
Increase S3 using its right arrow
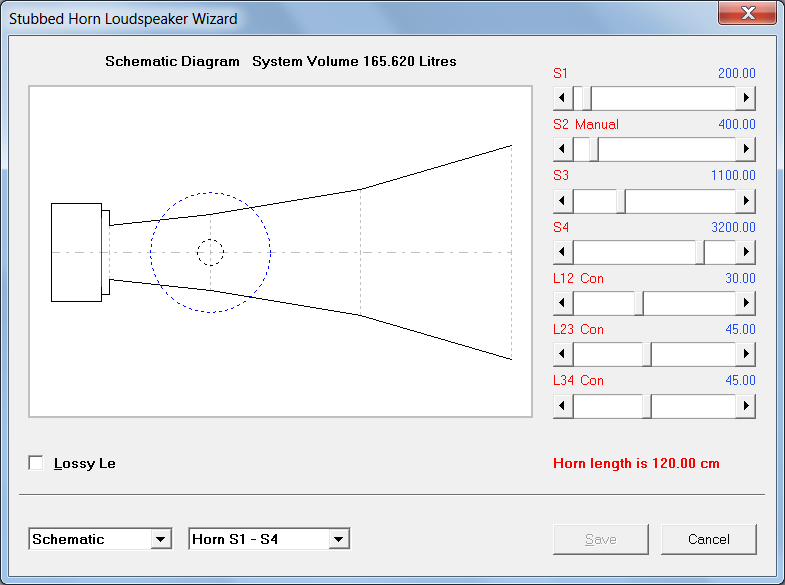tap(745, 201)
